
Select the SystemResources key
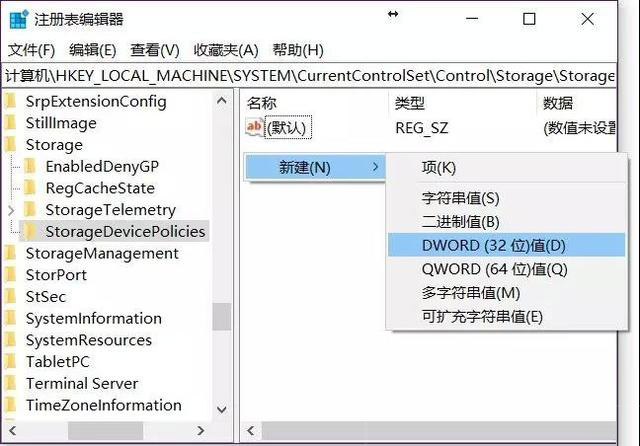[89, 340]
